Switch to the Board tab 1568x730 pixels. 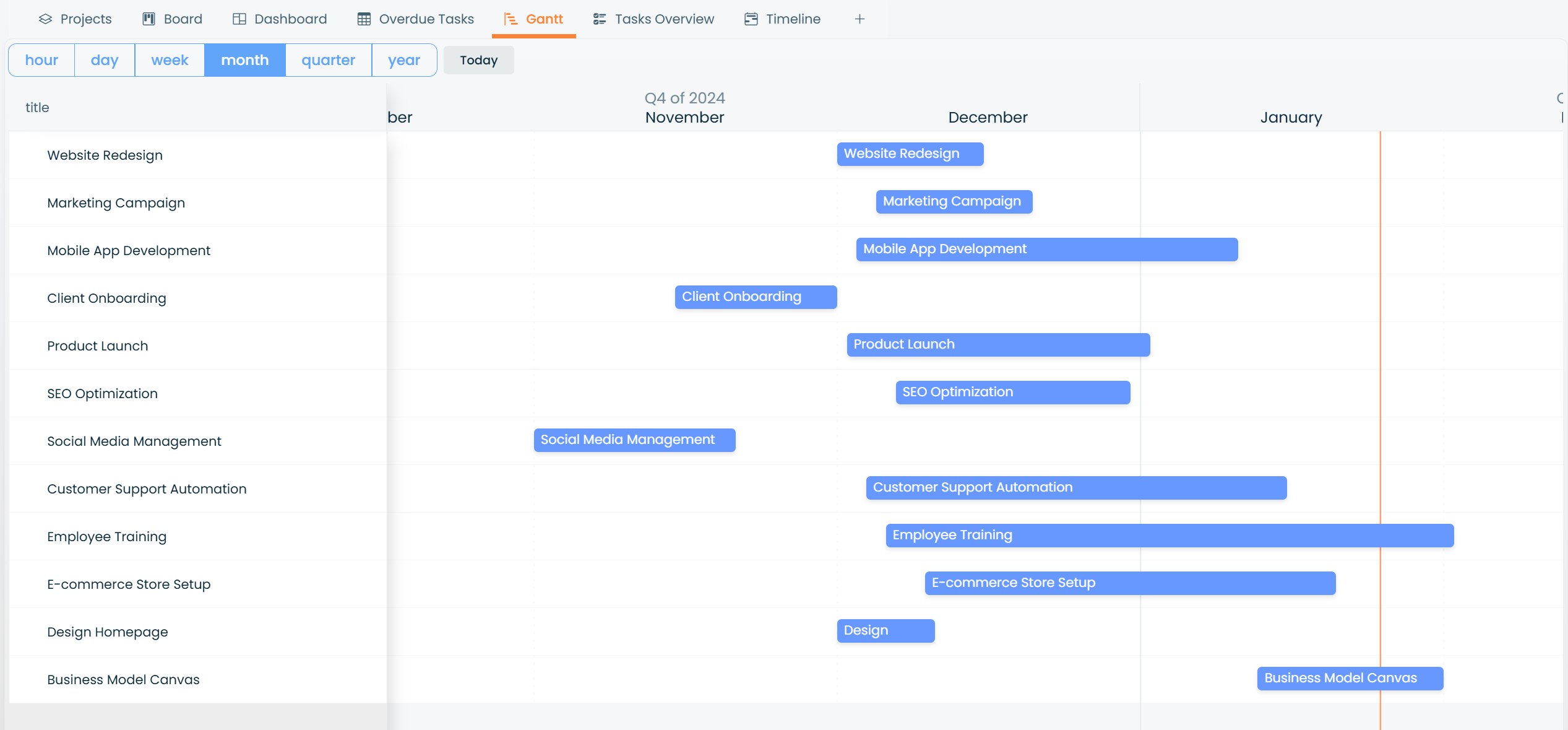(173, 19)
